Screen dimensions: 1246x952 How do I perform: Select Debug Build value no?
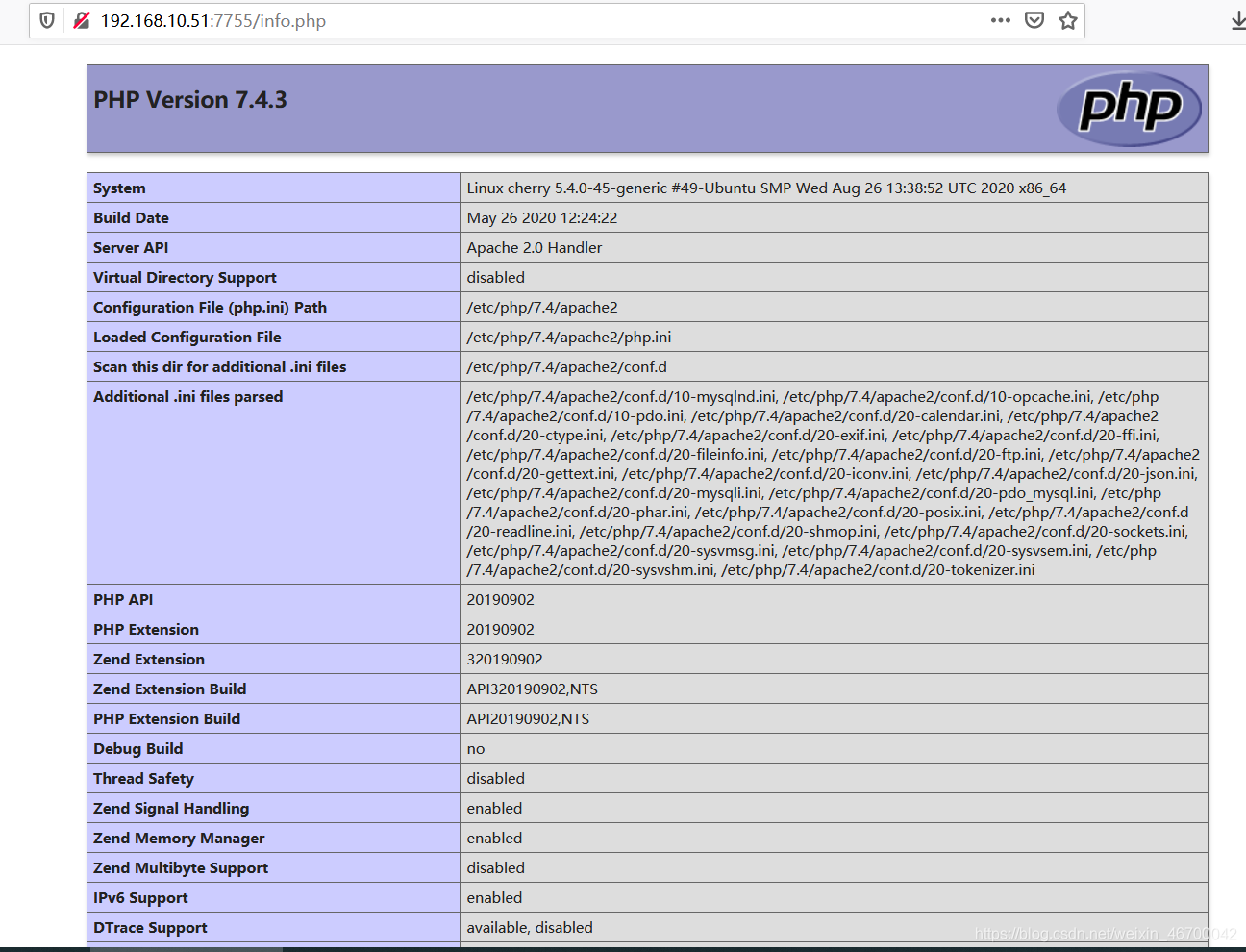(476, 749)
